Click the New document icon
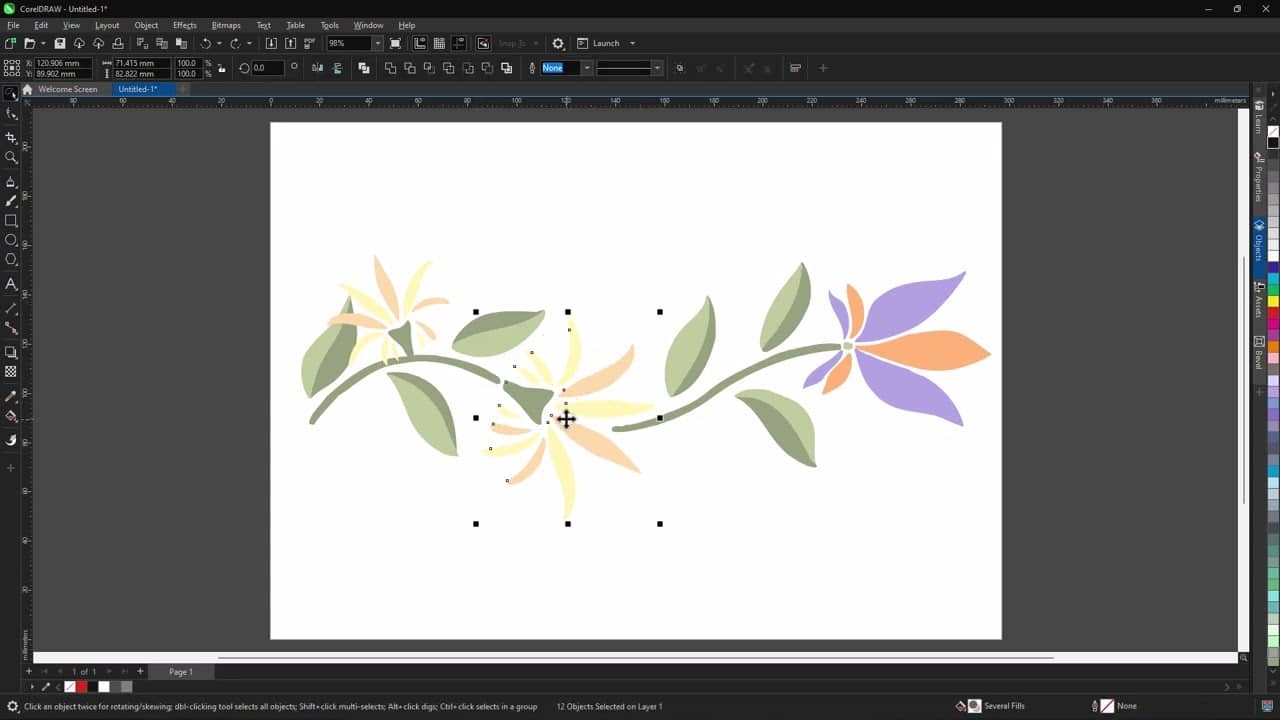Image resolution: width=1280 pixels, height=720 pixels. [x=10, y=43]
